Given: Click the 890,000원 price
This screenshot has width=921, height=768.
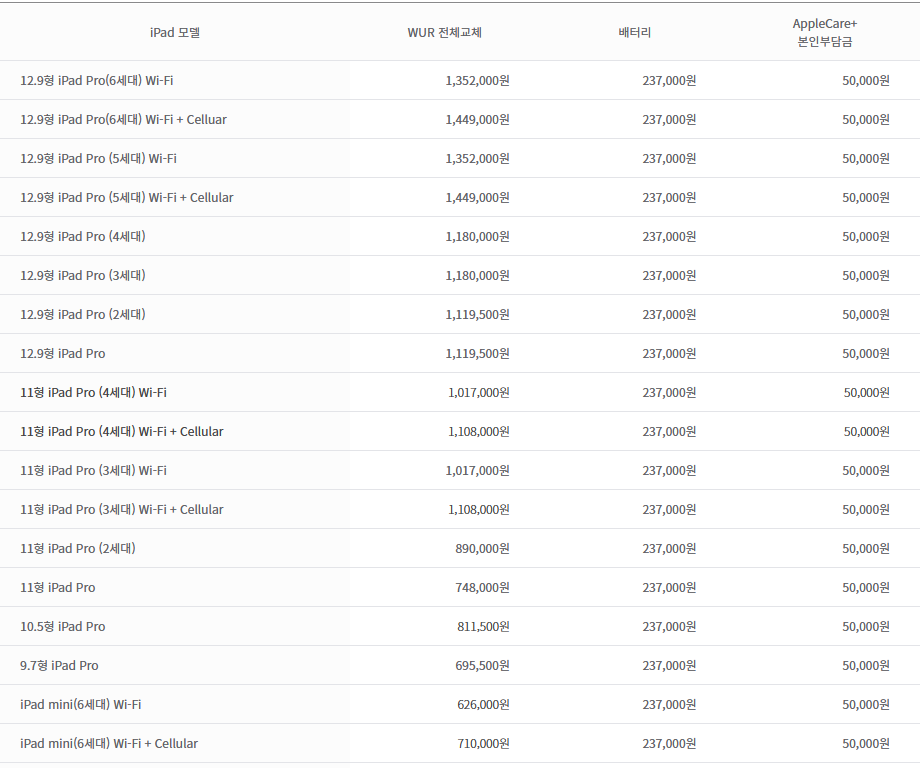Looking at the screenshot, I should tap(482, 548).
